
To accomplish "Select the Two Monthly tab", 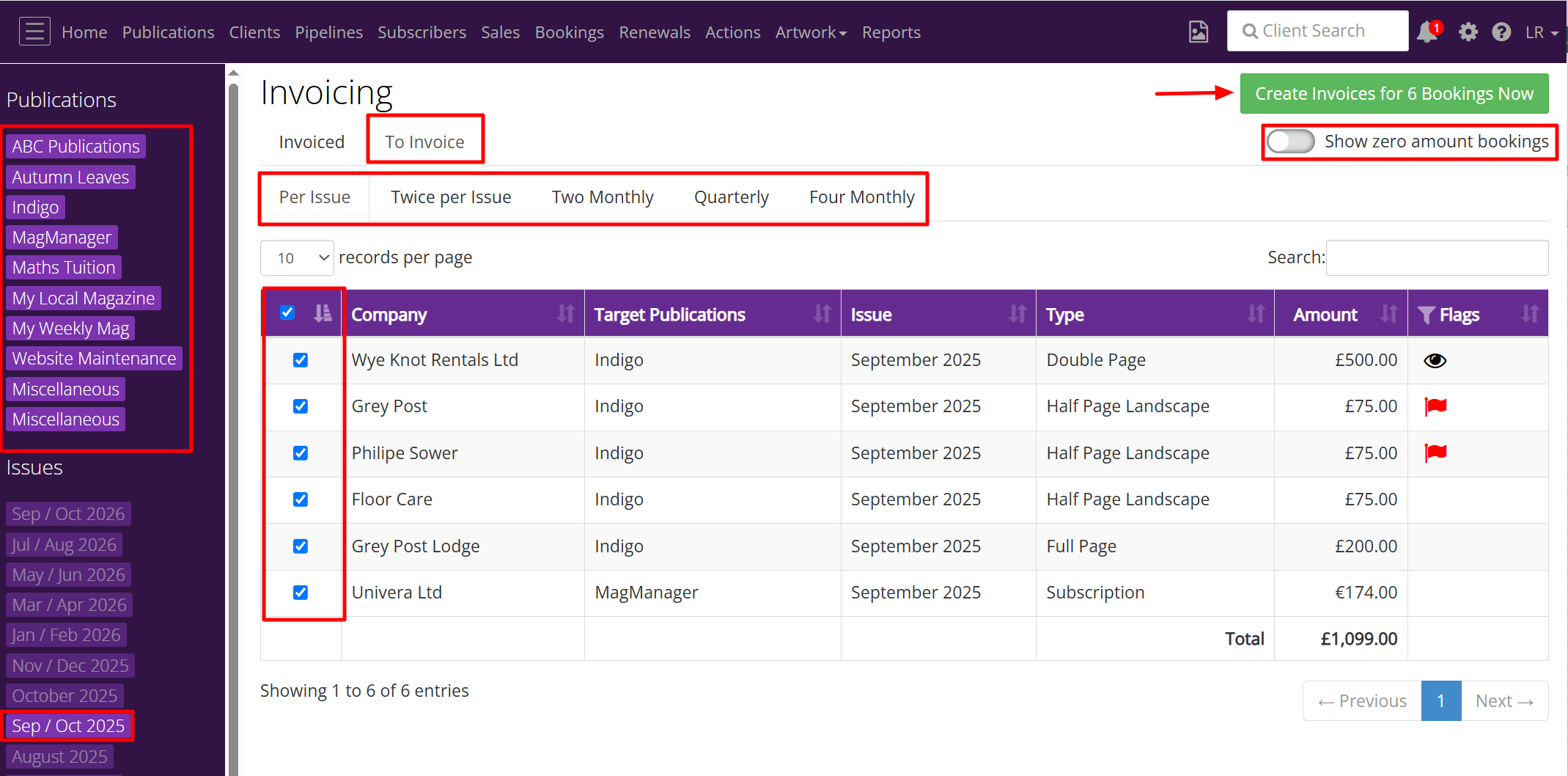I will coord(603,197).
